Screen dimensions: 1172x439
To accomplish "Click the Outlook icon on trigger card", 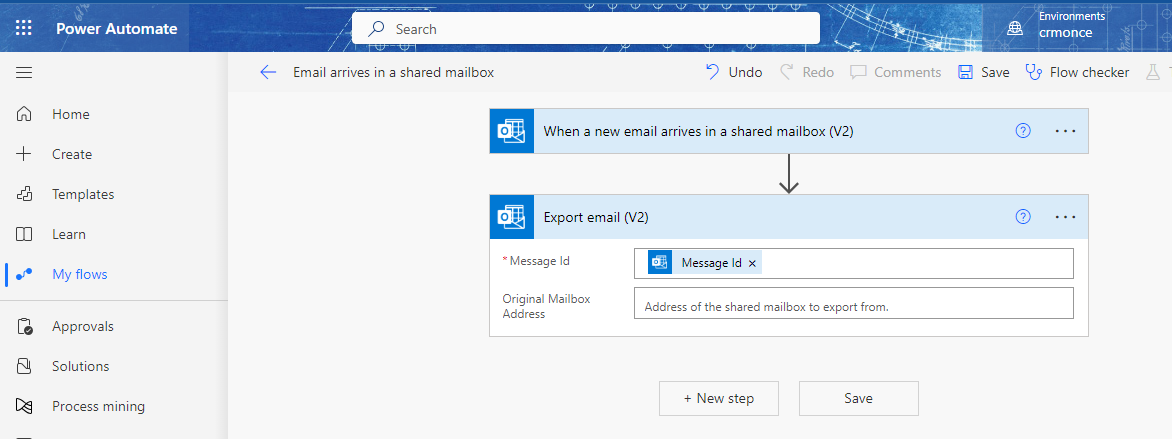I will (x=512, y=131).
